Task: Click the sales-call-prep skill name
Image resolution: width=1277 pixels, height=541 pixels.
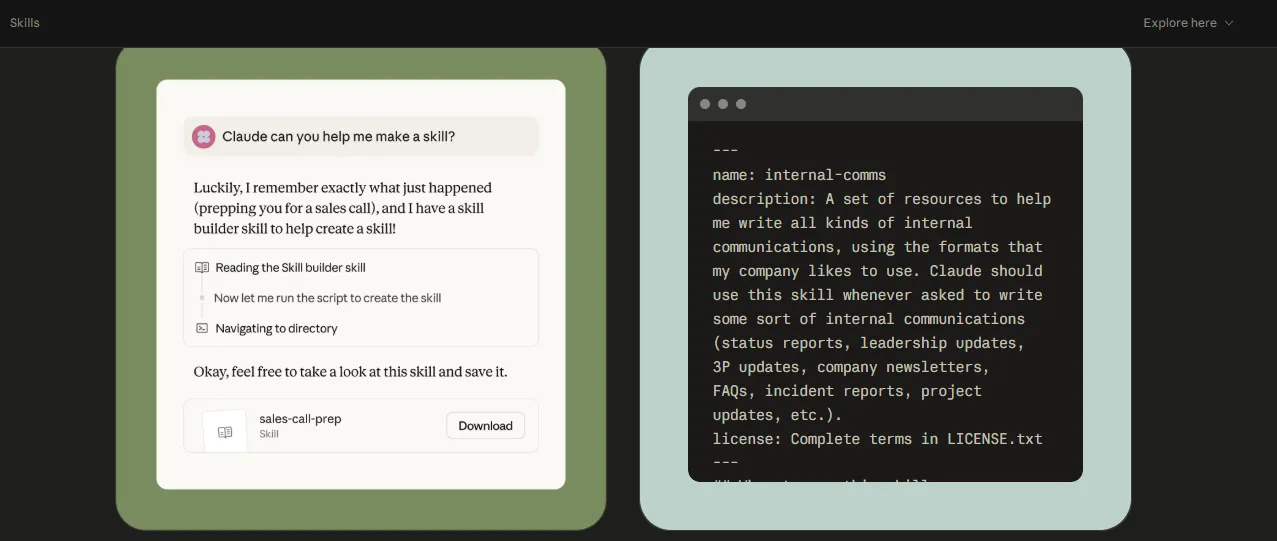Action: pos(300,419)
